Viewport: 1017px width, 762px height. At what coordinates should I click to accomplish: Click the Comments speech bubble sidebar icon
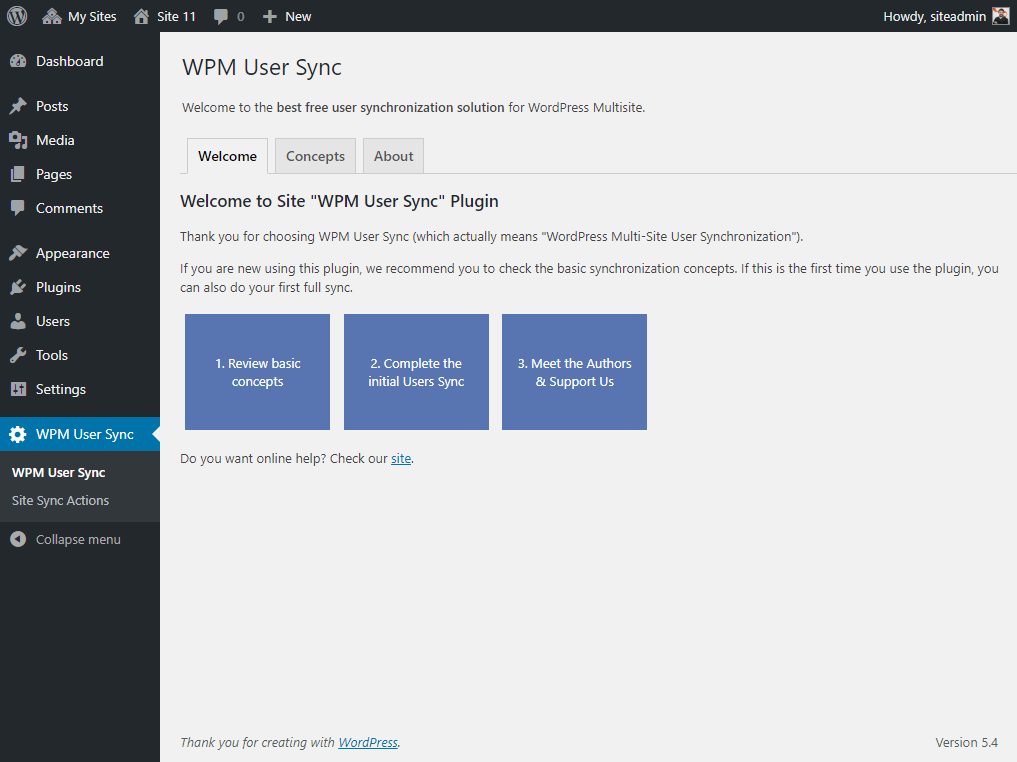[18, 208]
